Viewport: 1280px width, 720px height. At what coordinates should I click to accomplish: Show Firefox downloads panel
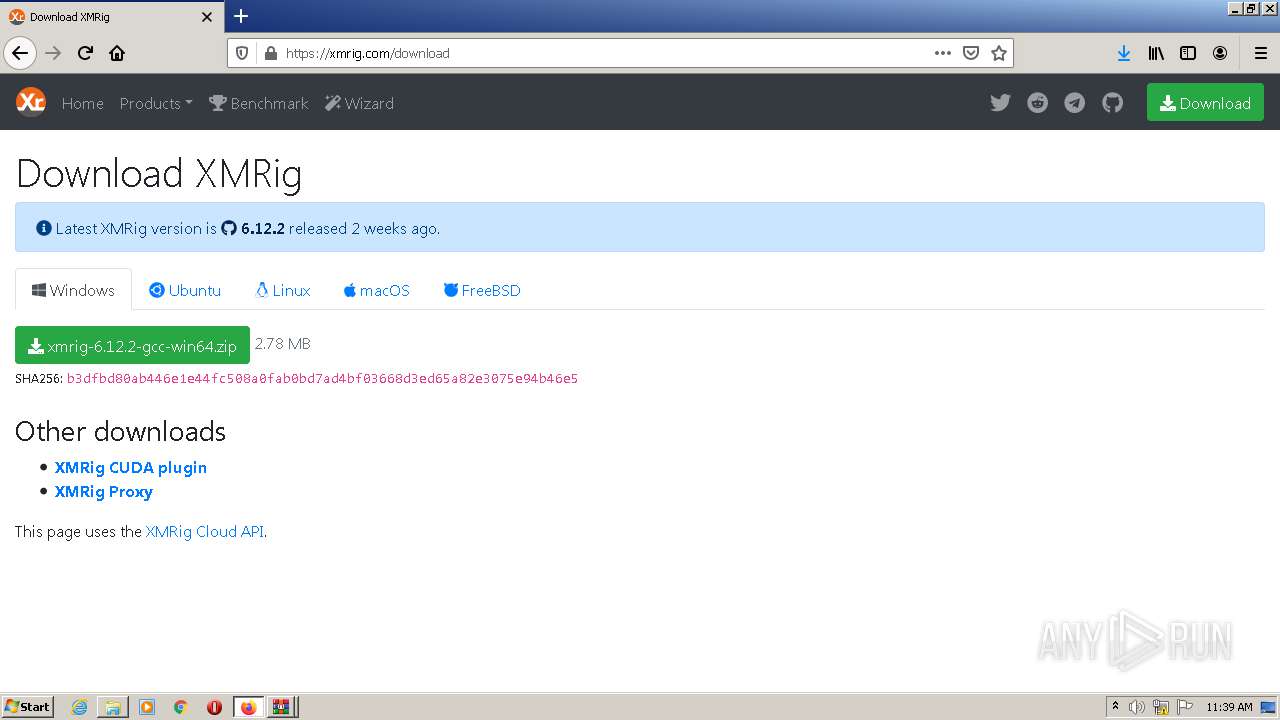coord(1124,53)
